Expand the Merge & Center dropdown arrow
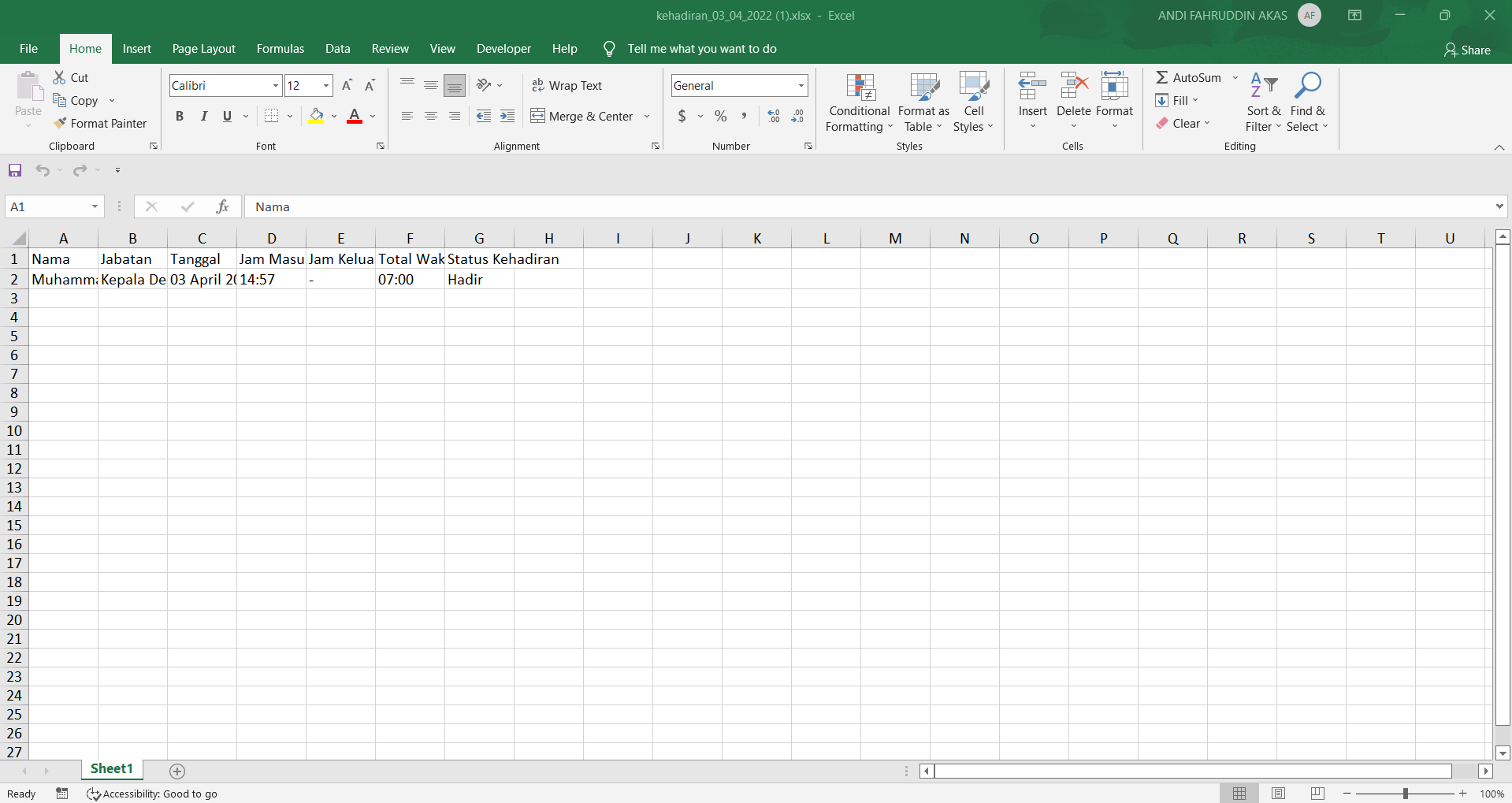Viewport: 1512px width, 803px height. (x=647, y=116)
